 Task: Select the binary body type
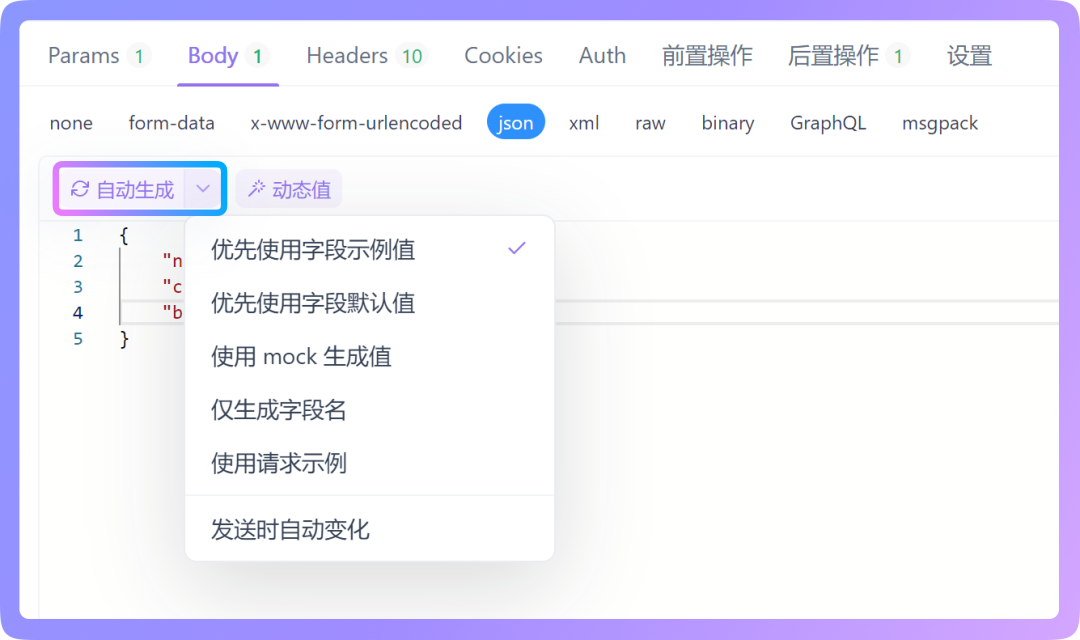point(727,122)
